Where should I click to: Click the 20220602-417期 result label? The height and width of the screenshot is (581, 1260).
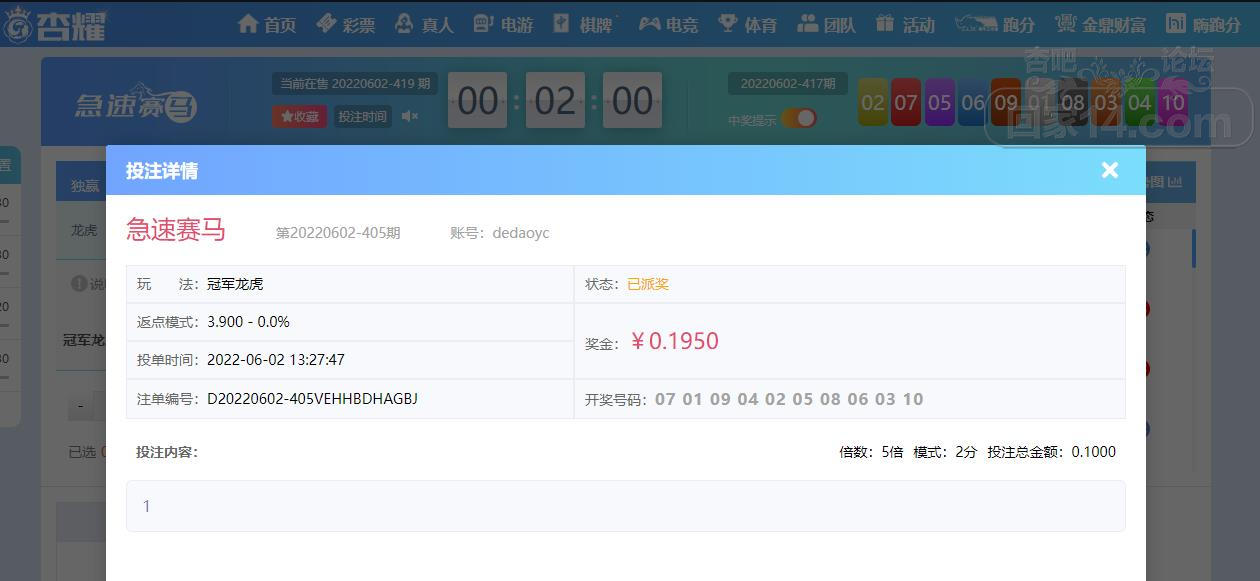tap(788, 84)
